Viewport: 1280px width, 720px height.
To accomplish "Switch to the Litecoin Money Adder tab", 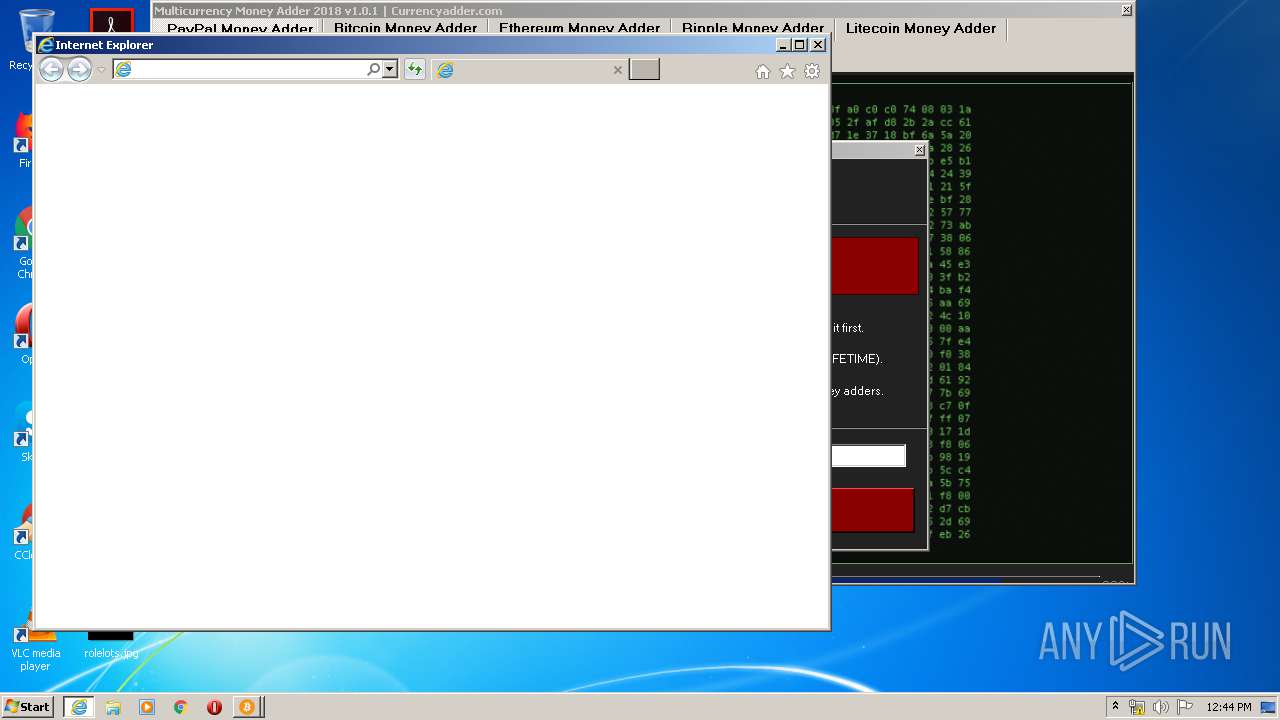I will 921,28.
